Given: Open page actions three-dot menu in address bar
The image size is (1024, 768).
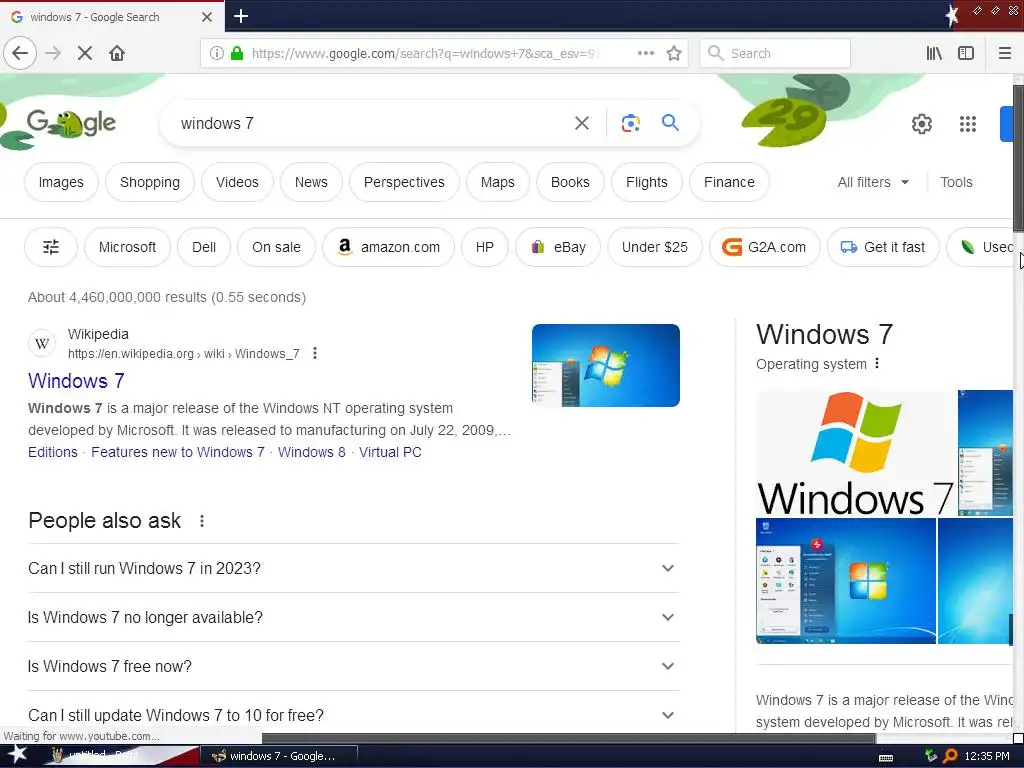Looking at the screenshot, I should pos(645,53).
